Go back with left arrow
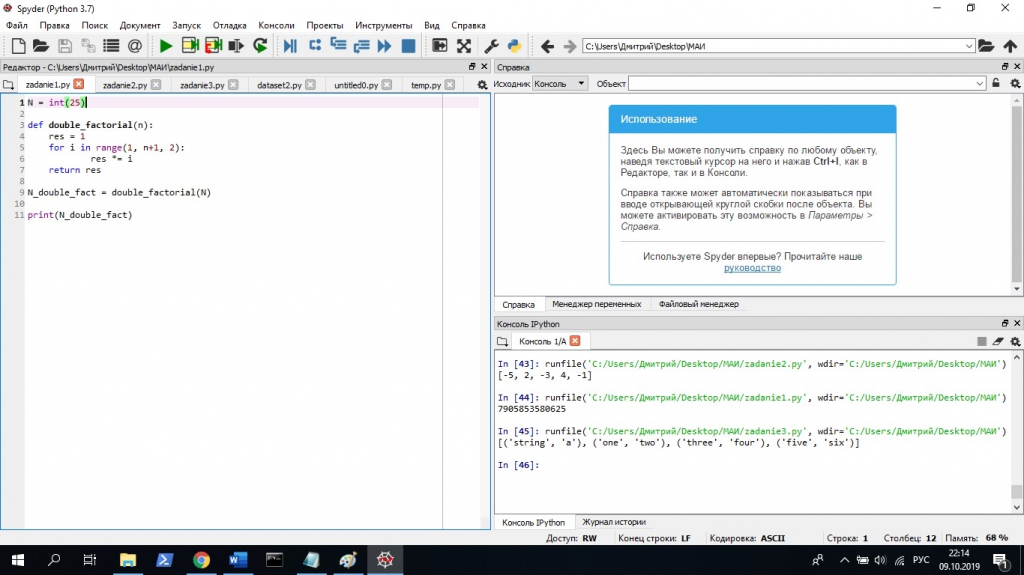This screenshot has width=1024, height=575. (547, 46)
